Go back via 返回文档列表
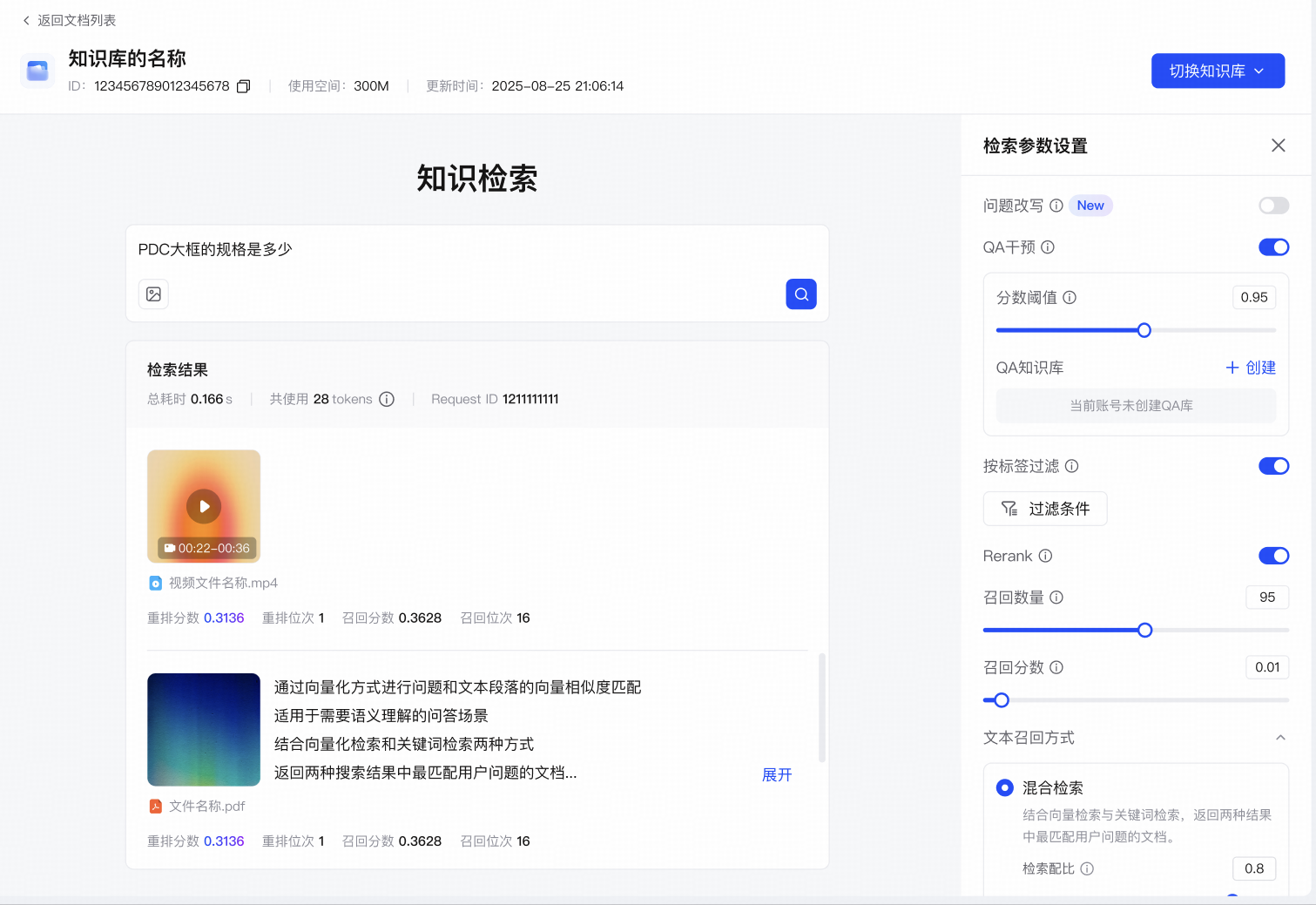Screen dimensions: 1316x905 [69, 20]
